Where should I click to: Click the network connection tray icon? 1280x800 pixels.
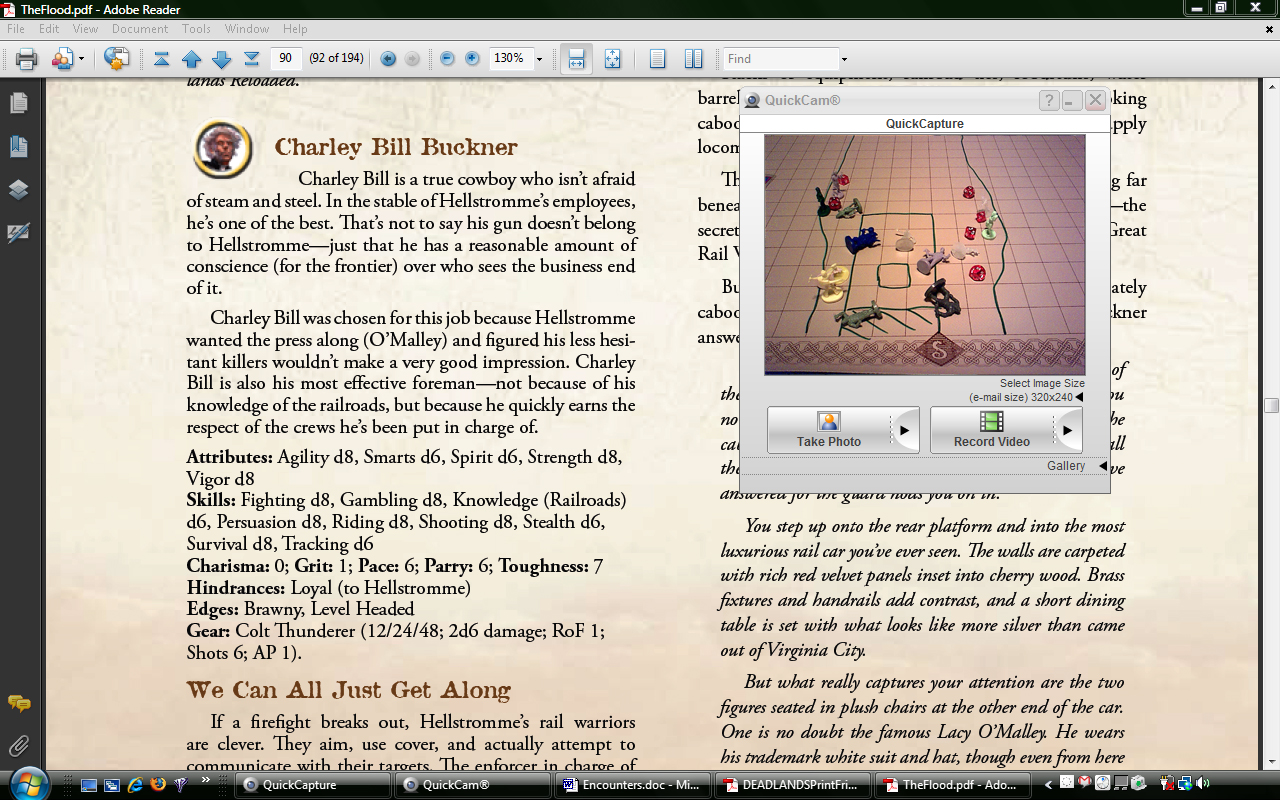1184,783
